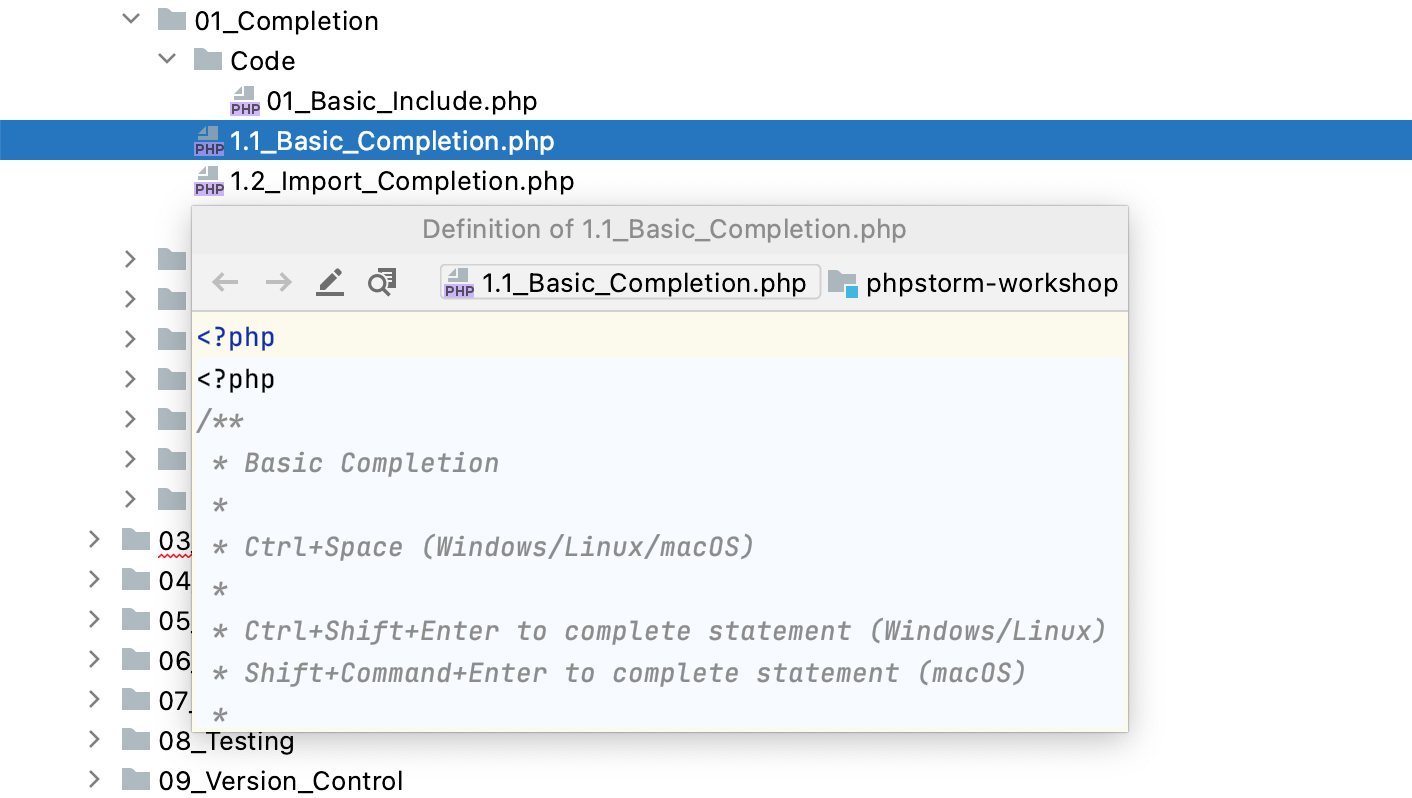Expand the folder starting with 04
Screen dimensions: 1412x798
(94, 580)
